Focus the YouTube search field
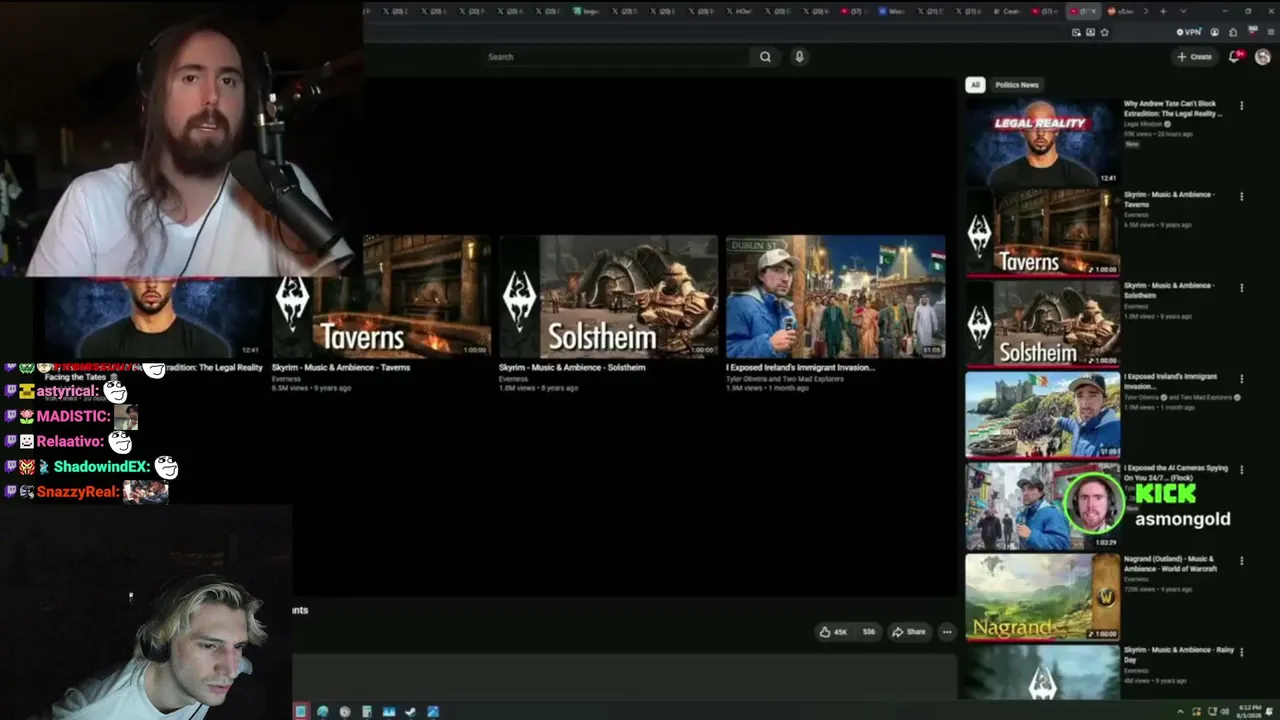The image size is (1280, 720). 615,57
